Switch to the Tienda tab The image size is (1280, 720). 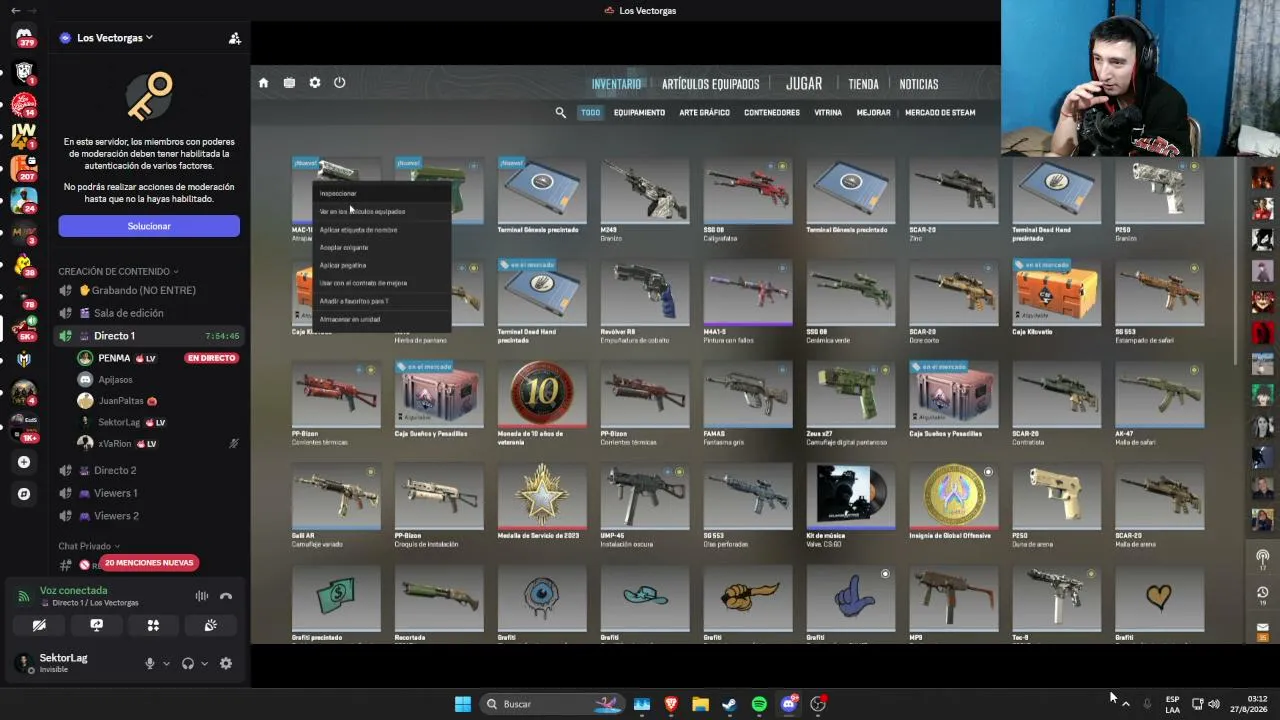tap(863, 84)
